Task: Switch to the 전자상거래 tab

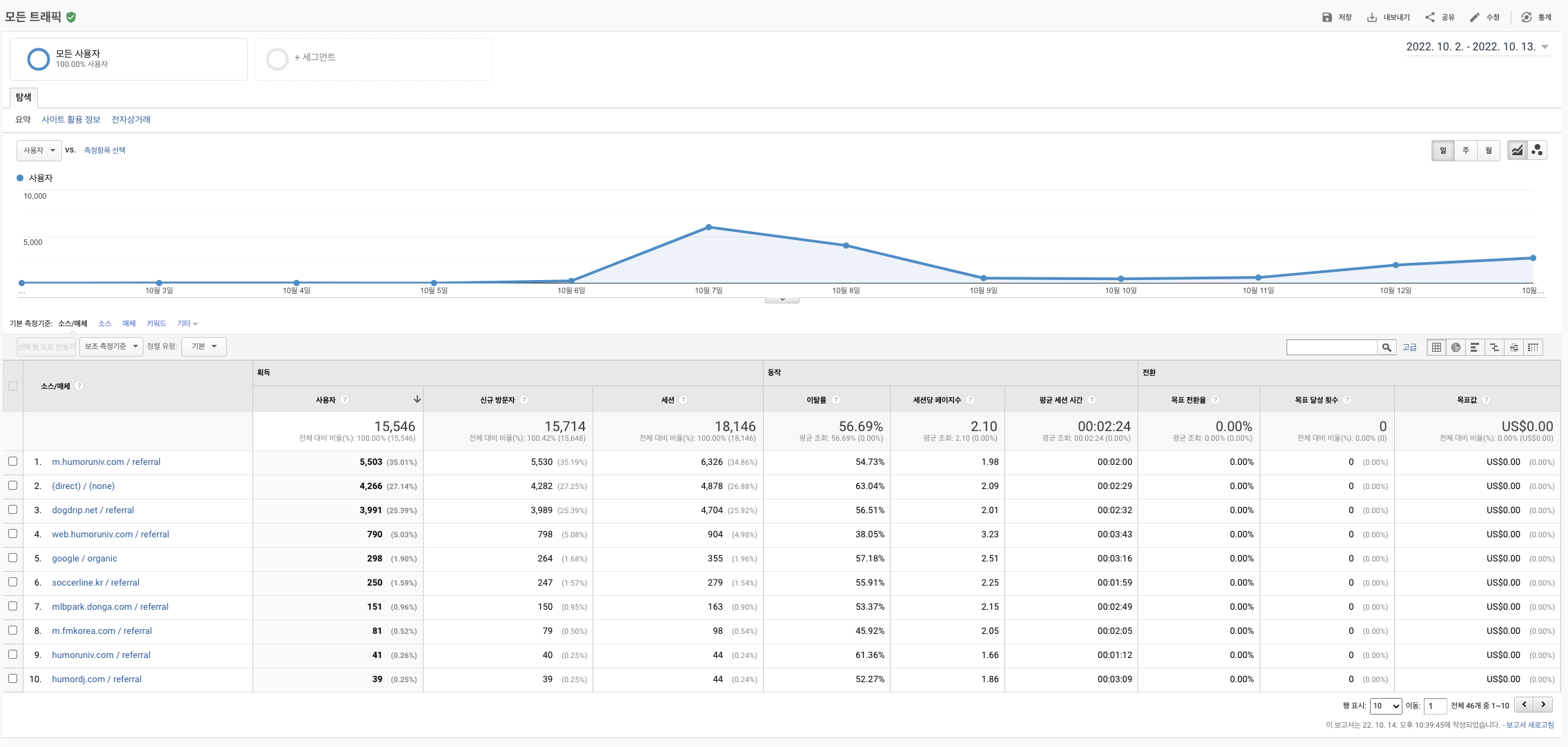Action: pos(131,119)
